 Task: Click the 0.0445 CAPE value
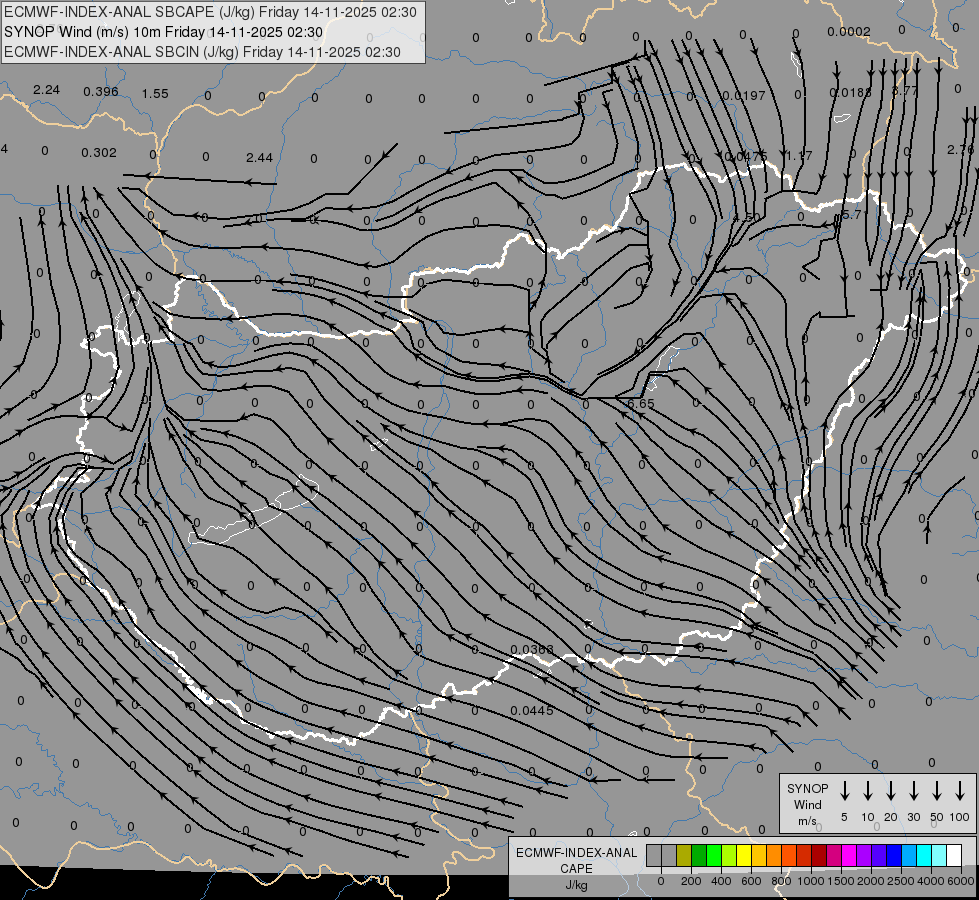click(x=532, y=711)
